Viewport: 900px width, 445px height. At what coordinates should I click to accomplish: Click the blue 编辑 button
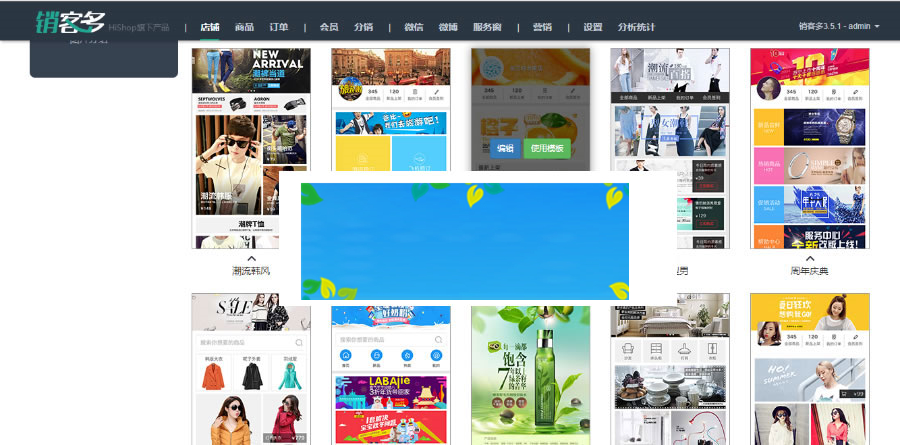pyautogui.click(x=505, y=149)
